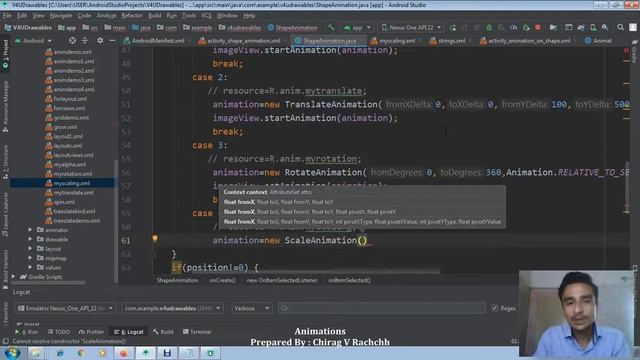Click the project tree vertical scrollbar
The image size is (640, 360).
point(116,220)
